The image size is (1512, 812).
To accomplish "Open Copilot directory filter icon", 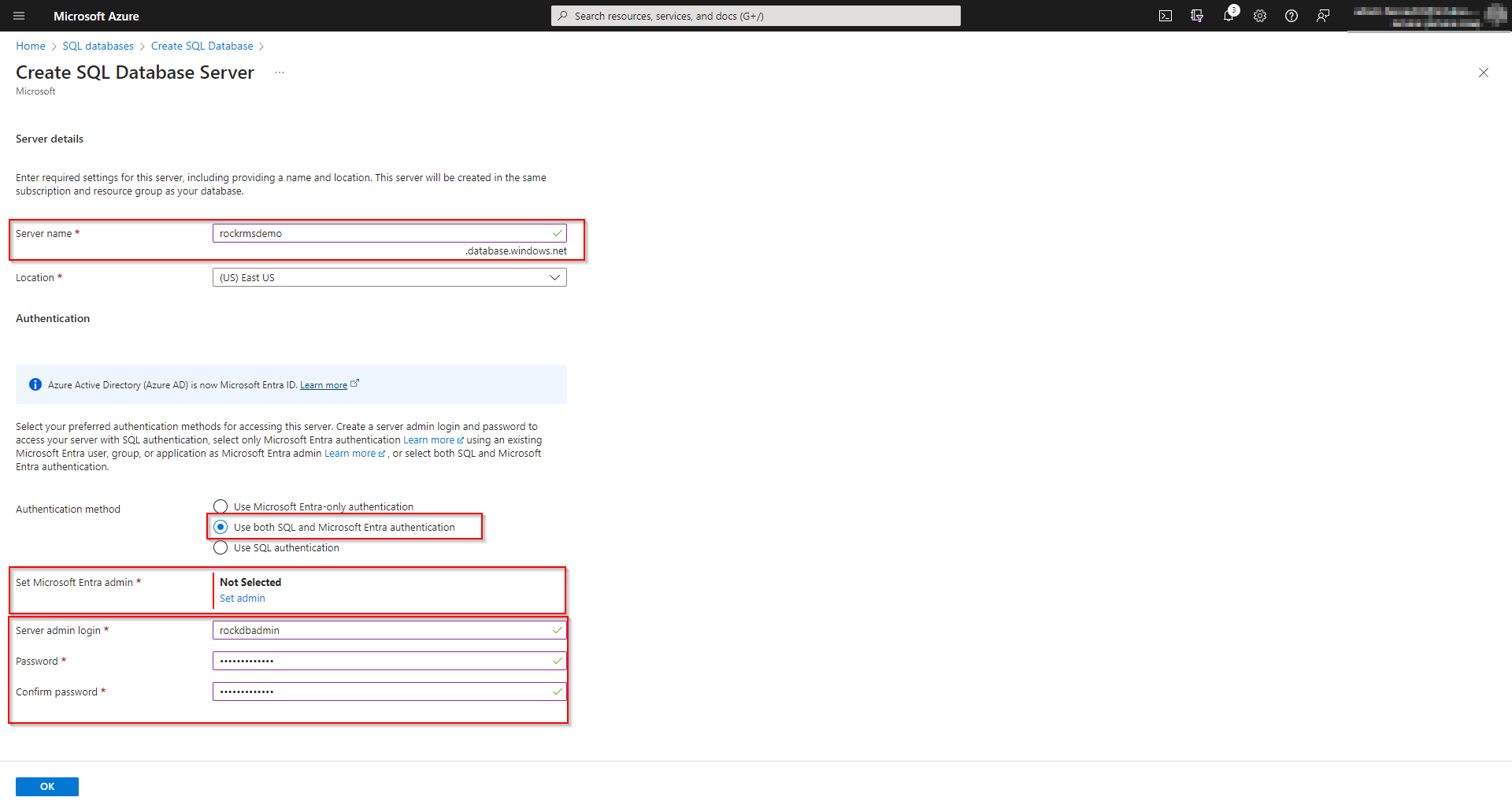I will [x=1197, y=16].
